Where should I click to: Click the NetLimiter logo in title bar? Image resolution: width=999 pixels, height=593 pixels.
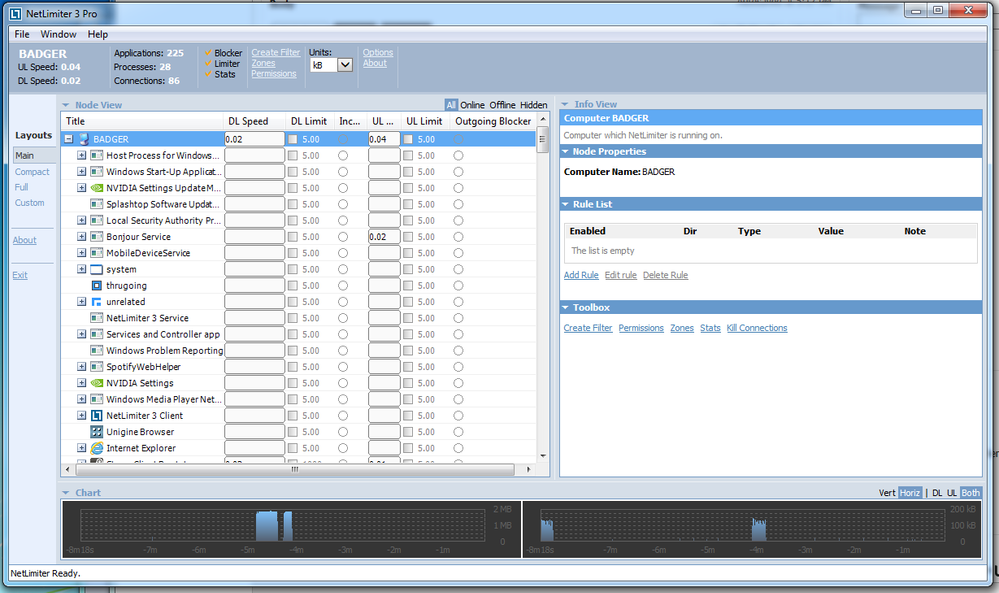coord(15,13)
